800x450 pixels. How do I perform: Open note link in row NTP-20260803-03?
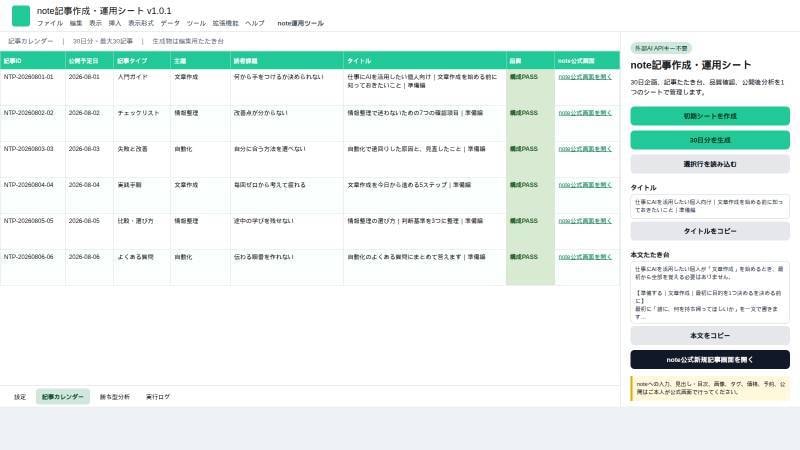585,149
